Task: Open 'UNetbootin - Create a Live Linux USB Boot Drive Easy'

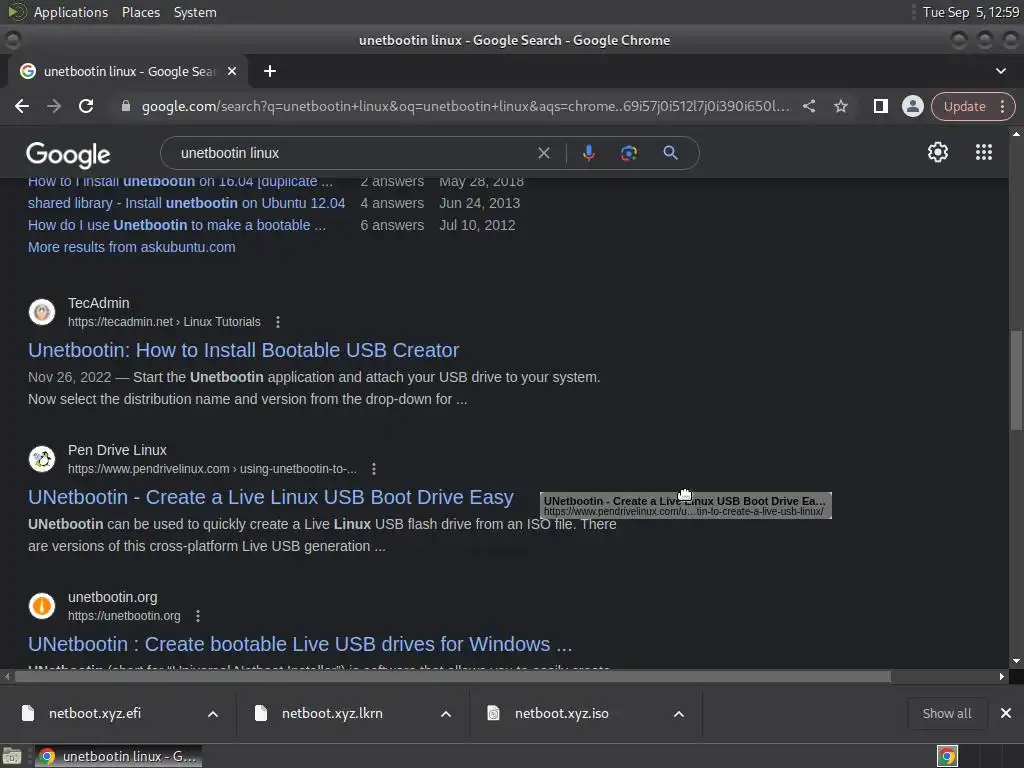Action: tap(271, 497)
